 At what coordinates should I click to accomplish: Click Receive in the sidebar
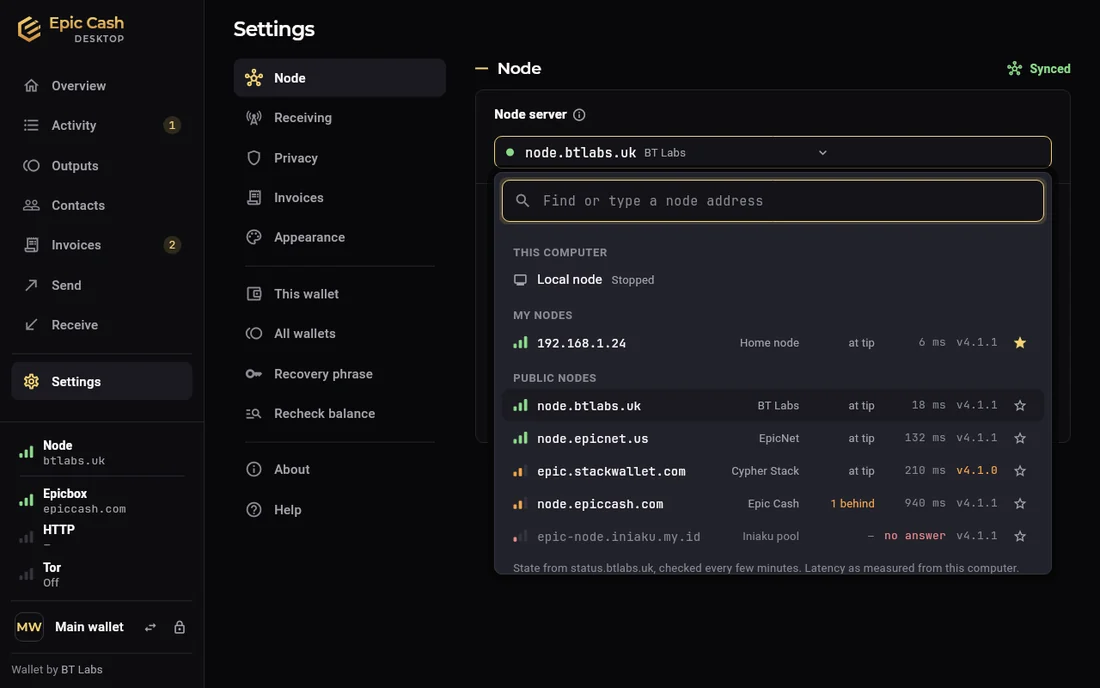102,325
